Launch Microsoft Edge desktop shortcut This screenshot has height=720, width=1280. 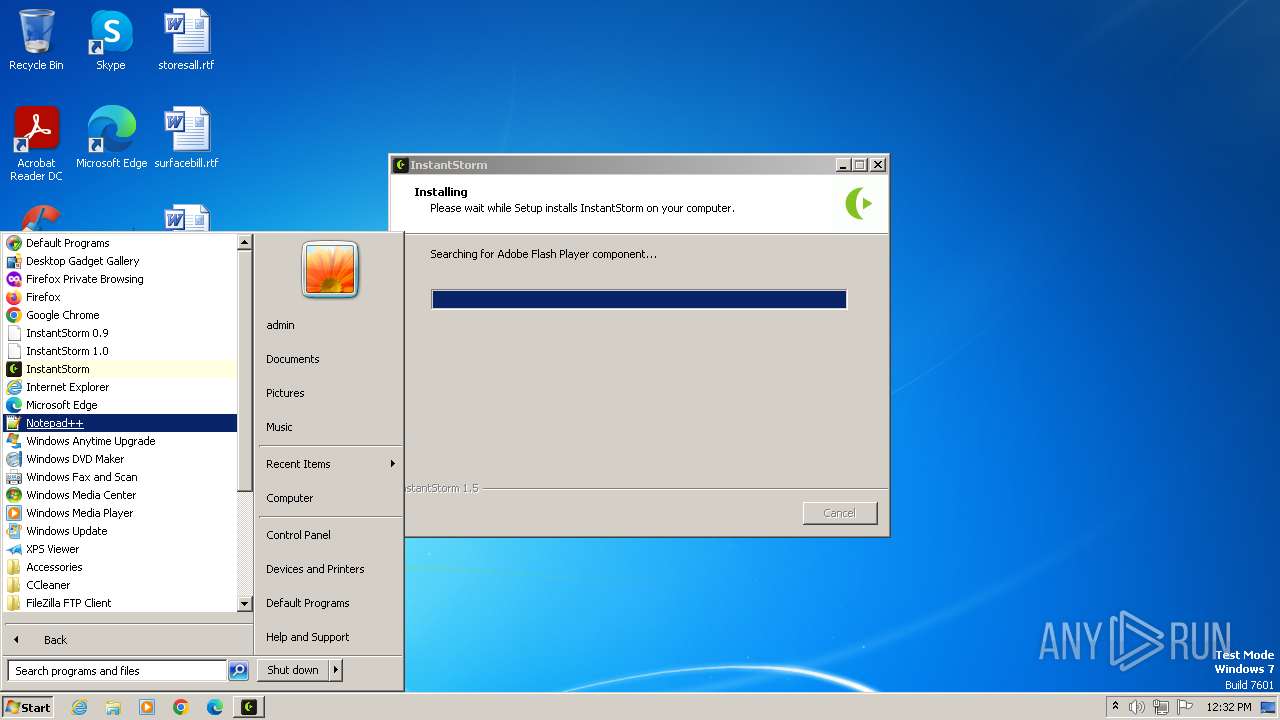[x=111, y=138]
